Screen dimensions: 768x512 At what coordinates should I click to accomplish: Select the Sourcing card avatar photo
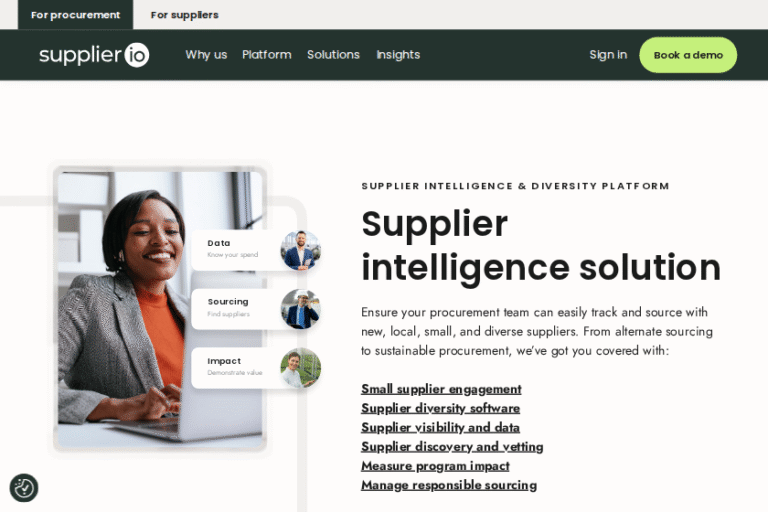pos(300,309)
